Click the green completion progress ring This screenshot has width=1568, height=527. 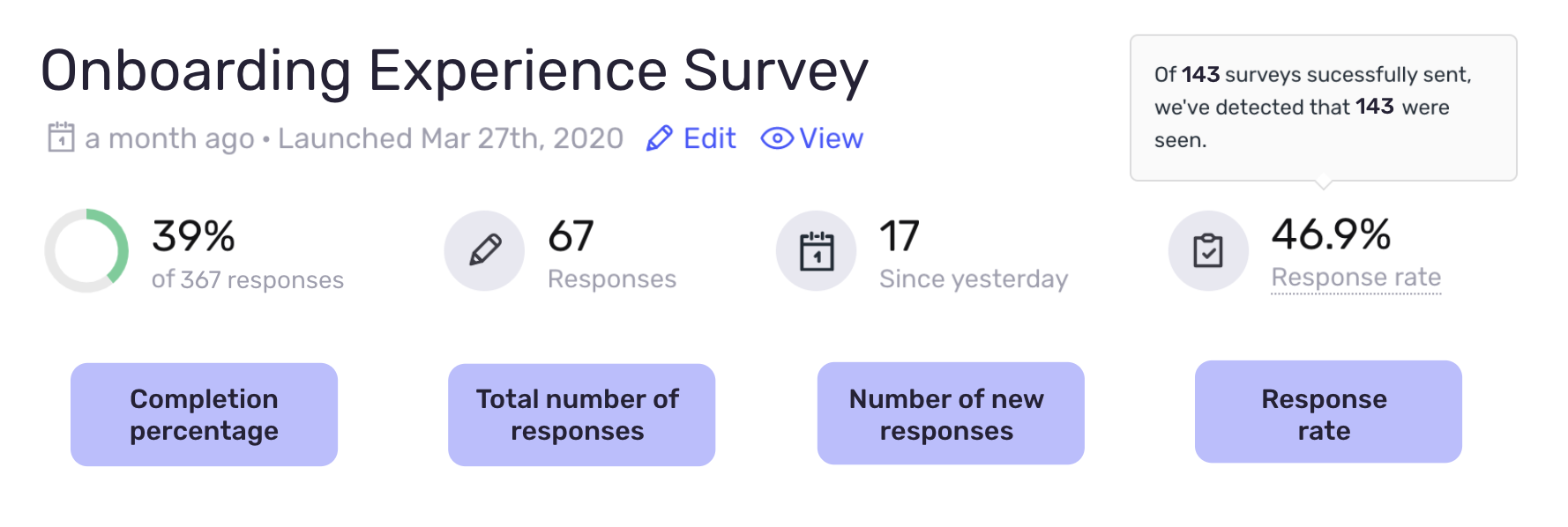click(x=86, y=250)
